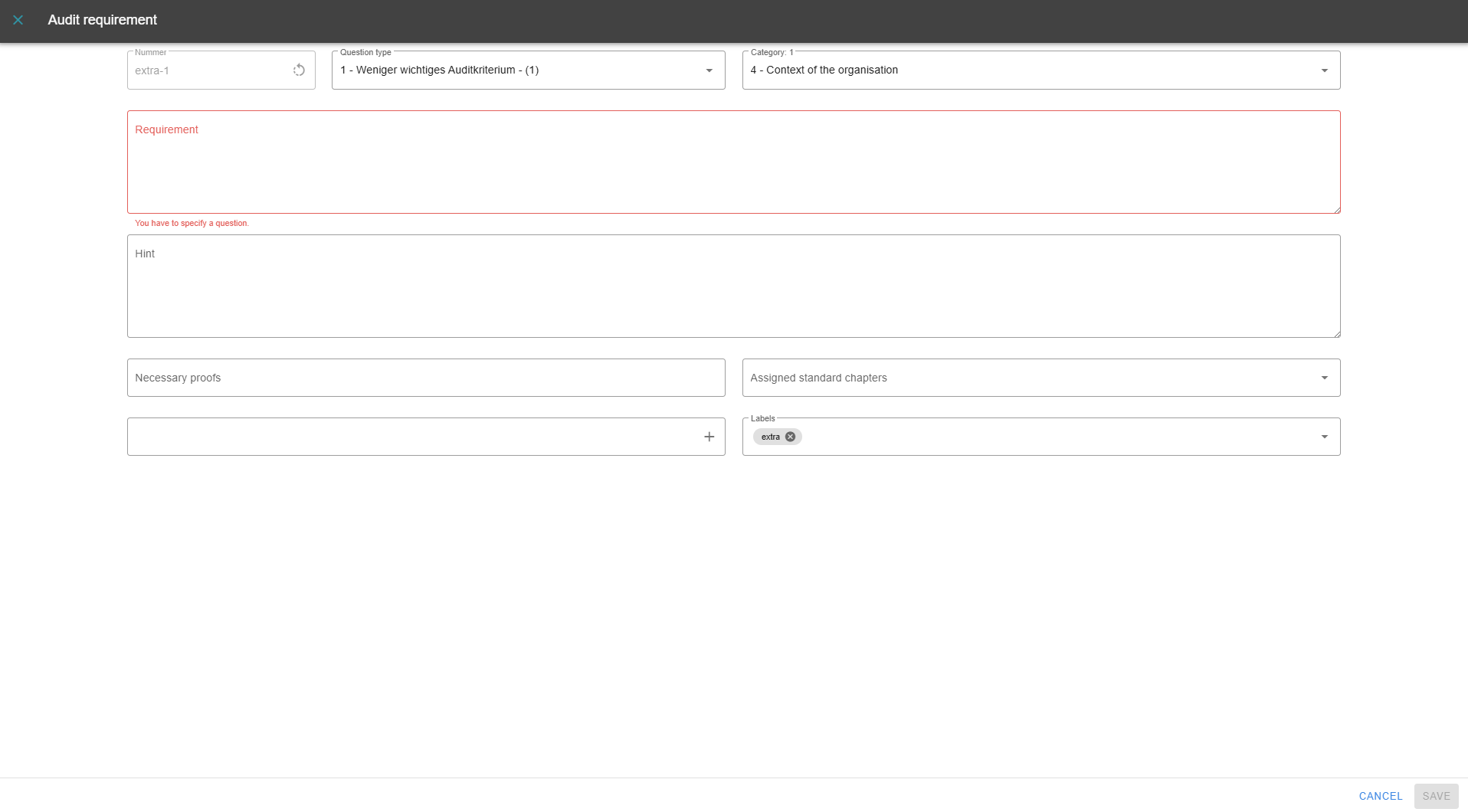The image size is (1468, 812).
Task: Click the Necessary proofs input field
Action: 425,378
